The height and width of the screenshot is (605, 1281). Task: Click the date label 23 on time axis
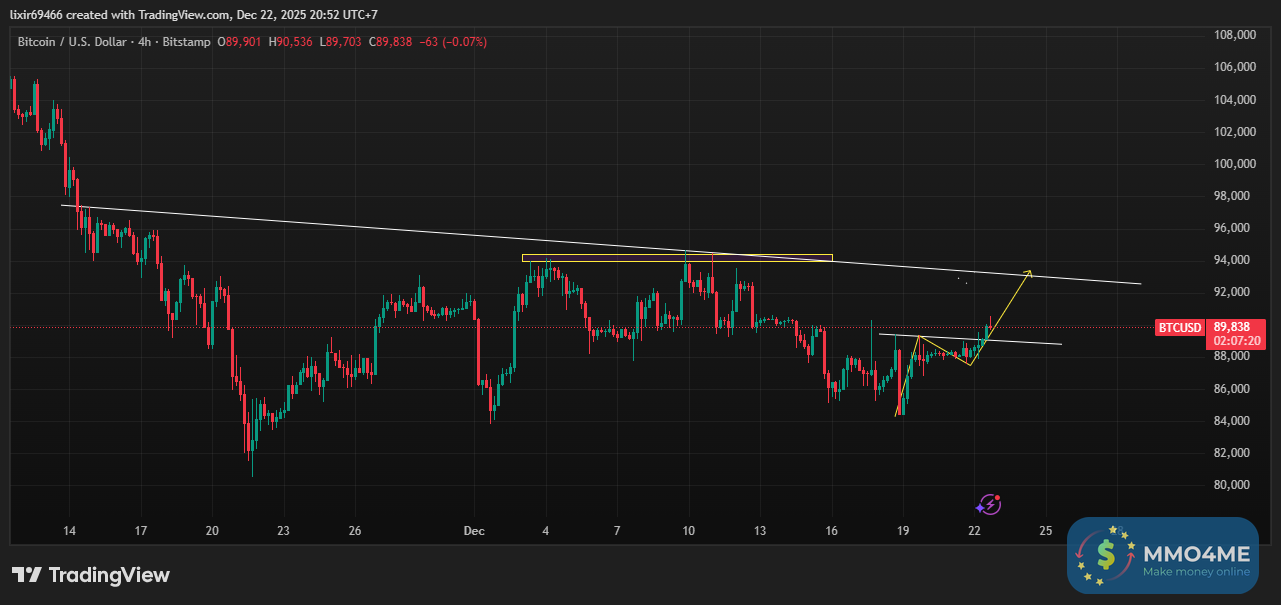(284, 530)
